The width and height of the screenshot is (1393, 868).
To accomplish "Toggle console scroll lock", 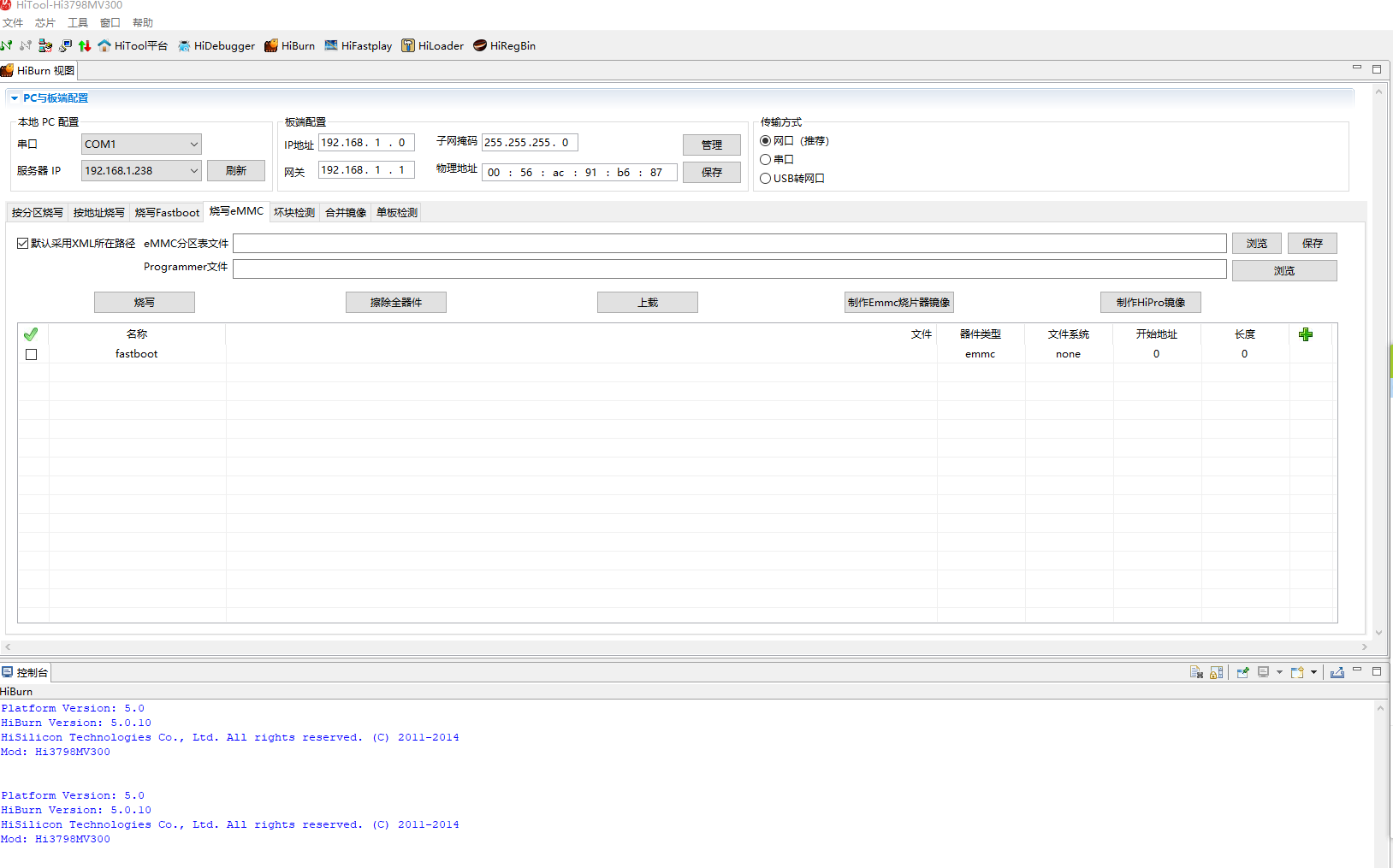I will (x=1216, y=672).
